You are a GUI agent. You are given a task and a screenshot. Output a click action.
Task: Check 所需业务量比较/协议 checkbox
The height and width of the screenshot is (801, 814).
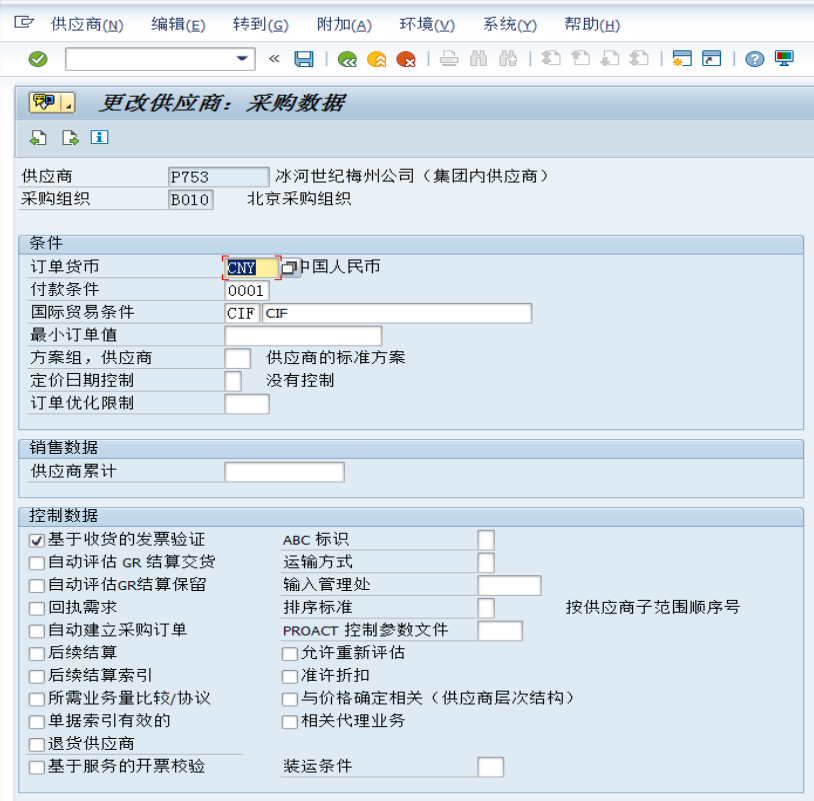coord(36,699)
